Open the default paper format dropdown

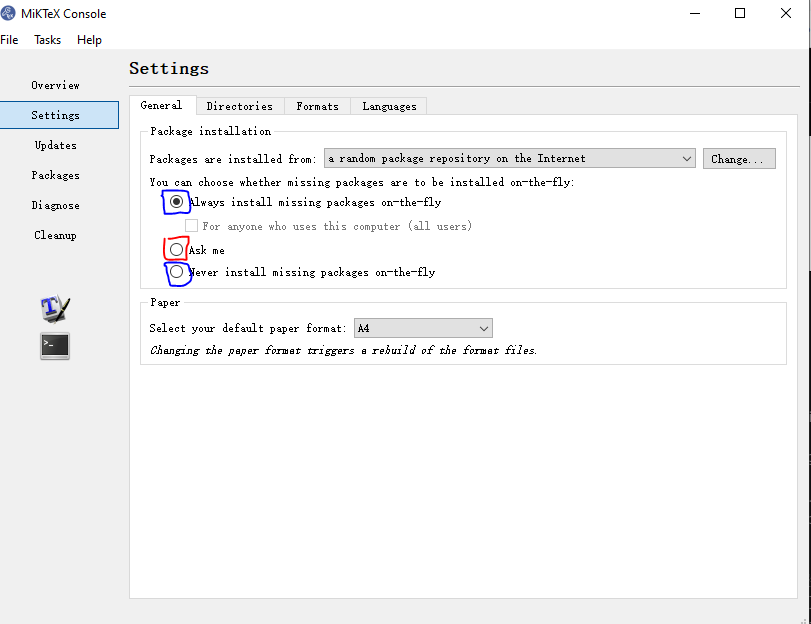pyautogui.click(x=423, y=328)
